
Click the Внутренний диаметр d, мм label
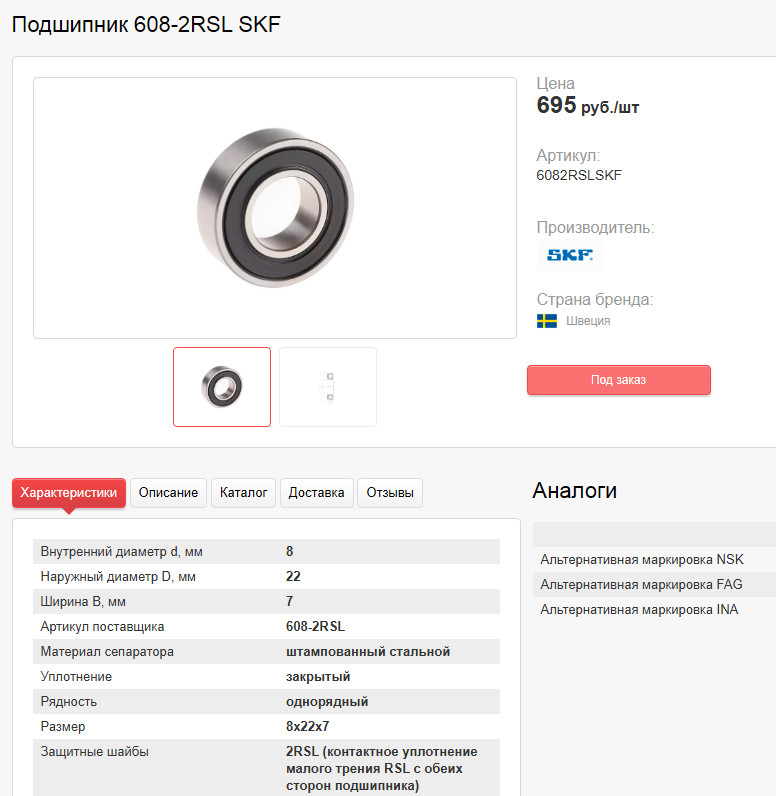tap(121, 551)
